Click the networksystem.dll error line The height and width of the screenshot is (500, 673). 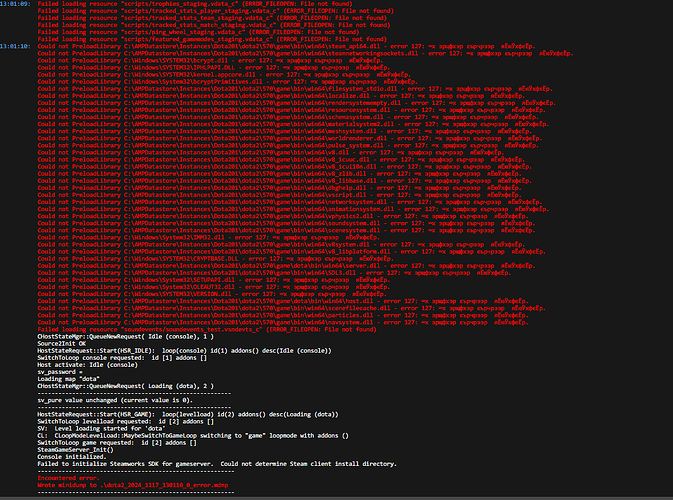tap(290, 202)
